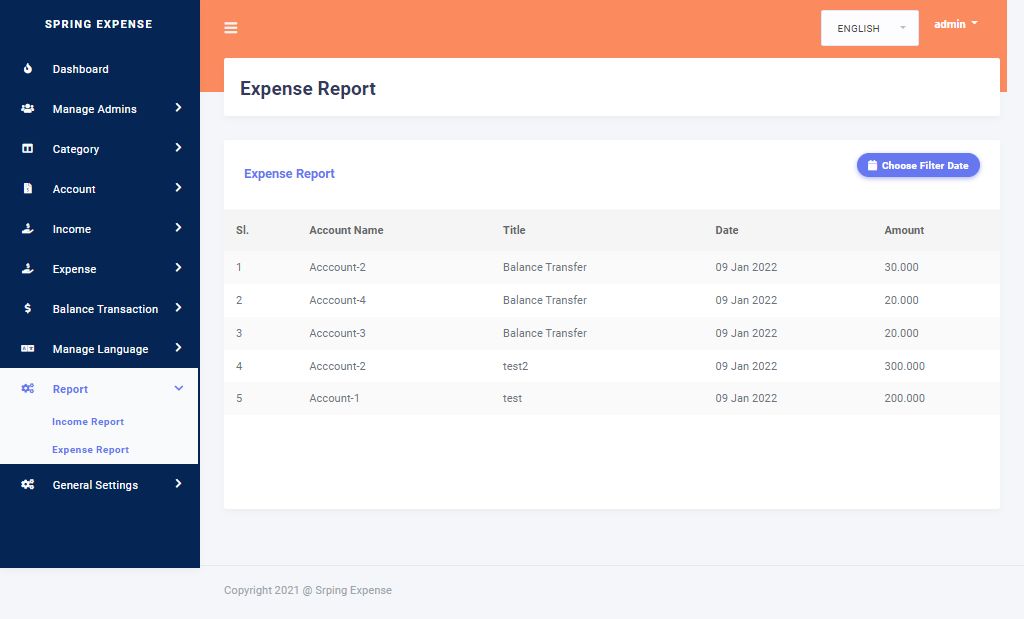Screen dimensions: 1024x619
Task: Click the General Settings gears icon
Action: (x=28, y=485)
